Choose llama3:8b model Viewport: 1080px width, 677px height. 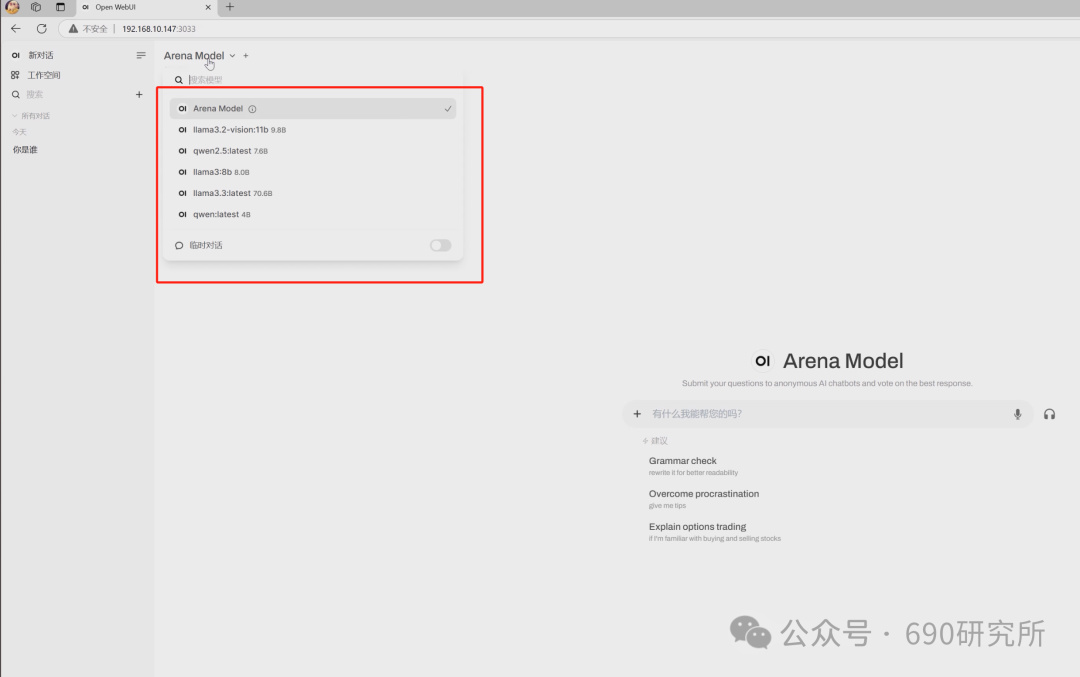click(313, 172)
